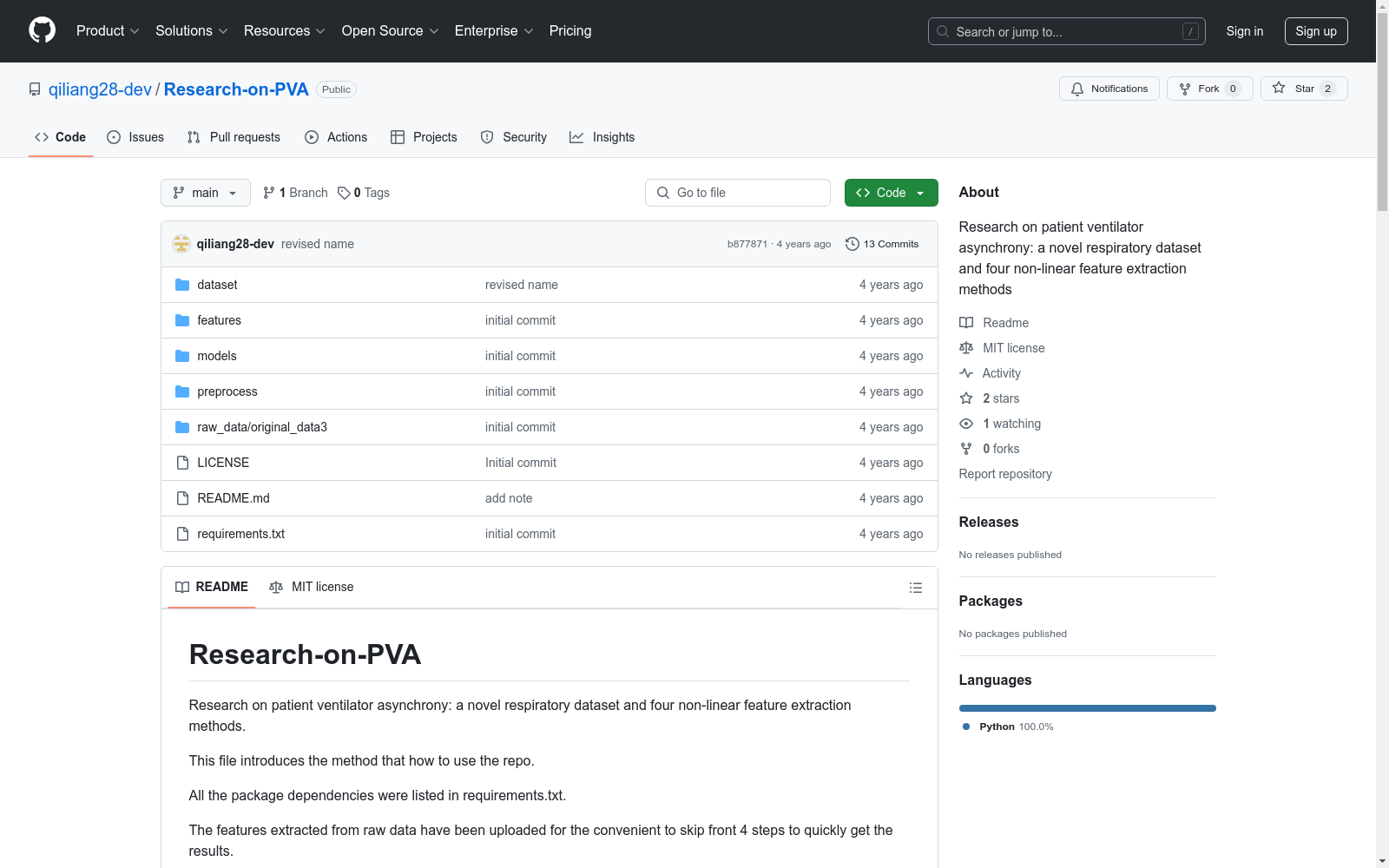The height and width of the screenshot is (868, 1389).
Task: Click the pulse icon beside Activity
Action: pos(966,373)
